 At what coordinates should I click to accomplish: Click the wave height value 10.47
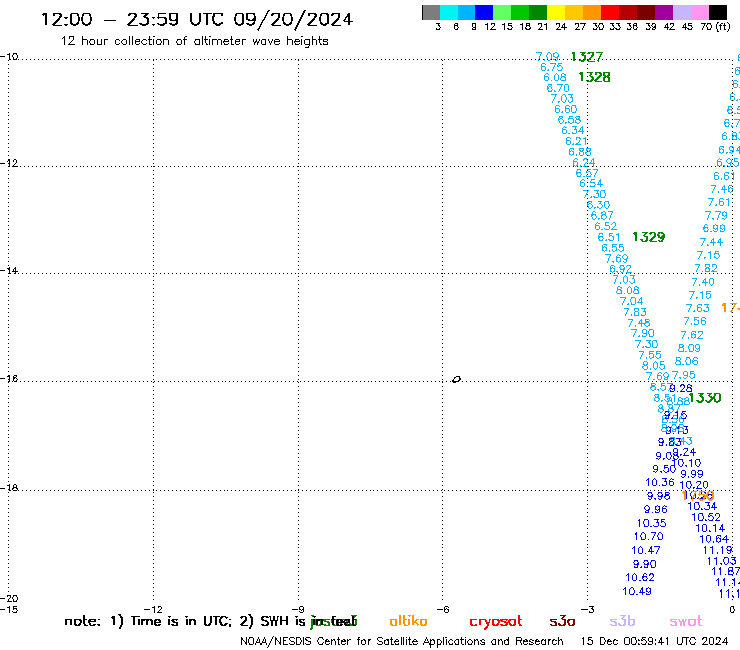646,550
